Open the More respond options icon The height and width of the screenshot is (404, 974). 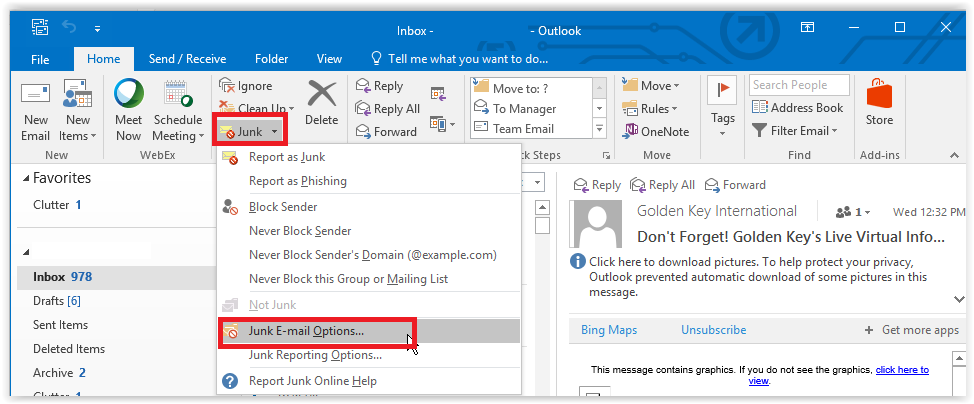pyautogui.click(x=442, y=124)
